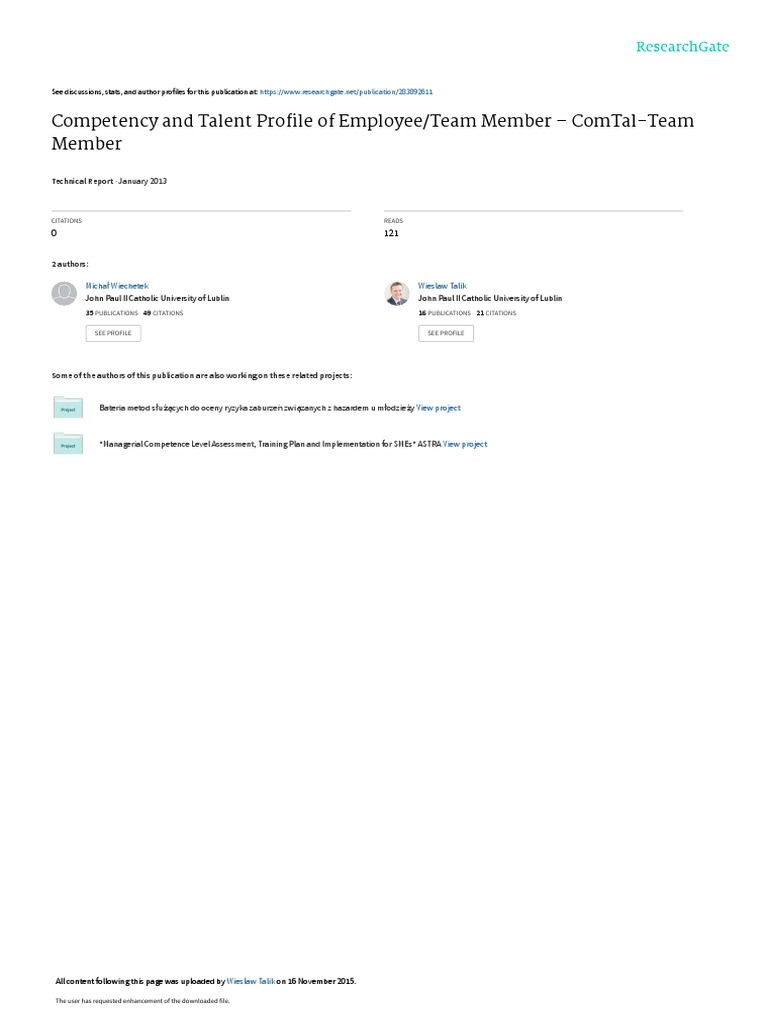Click the 49 citations count

click(x=163, y=313)
